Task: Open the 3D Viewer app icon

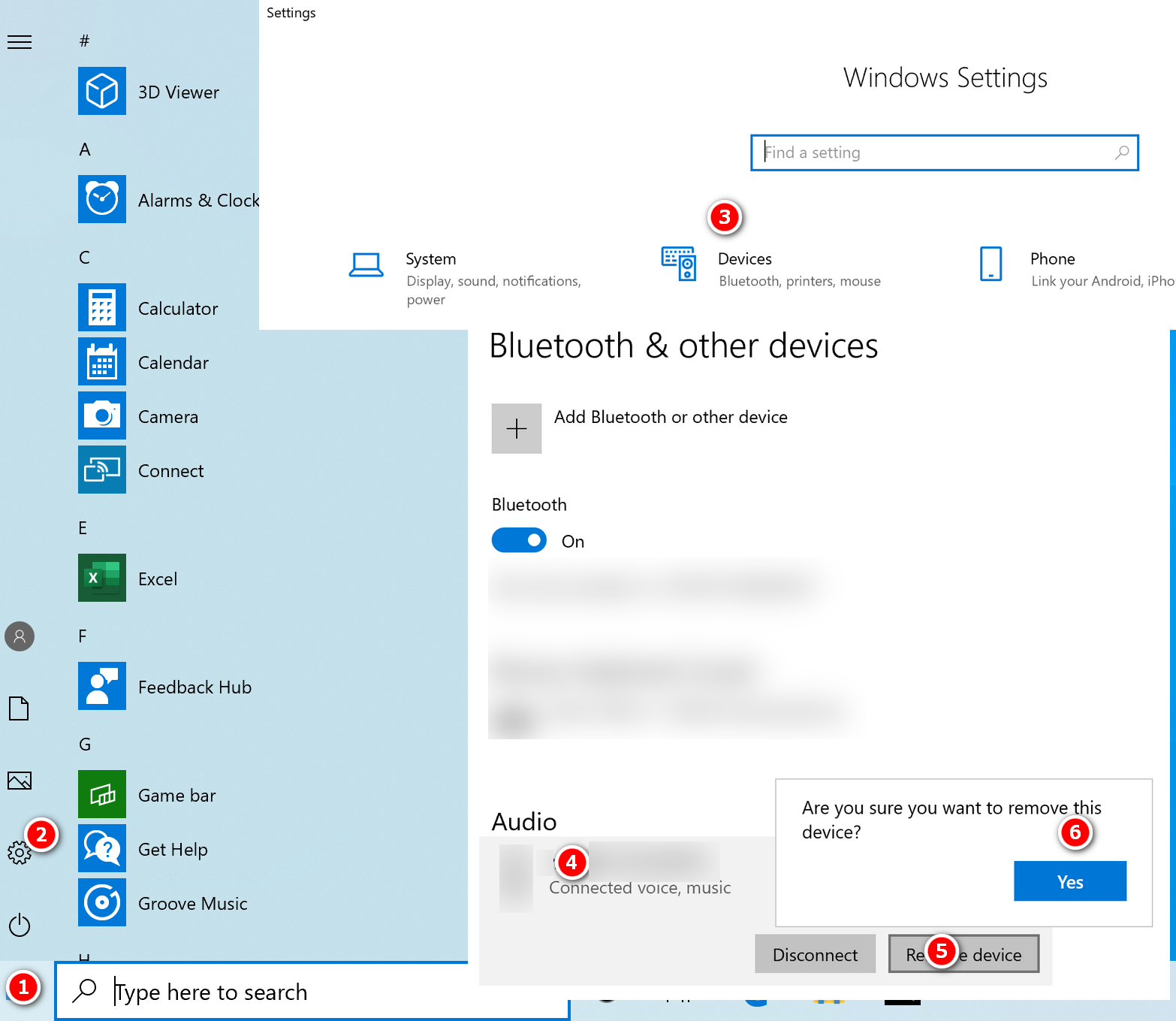Action: pyautogui.click(x=102, y=91)
